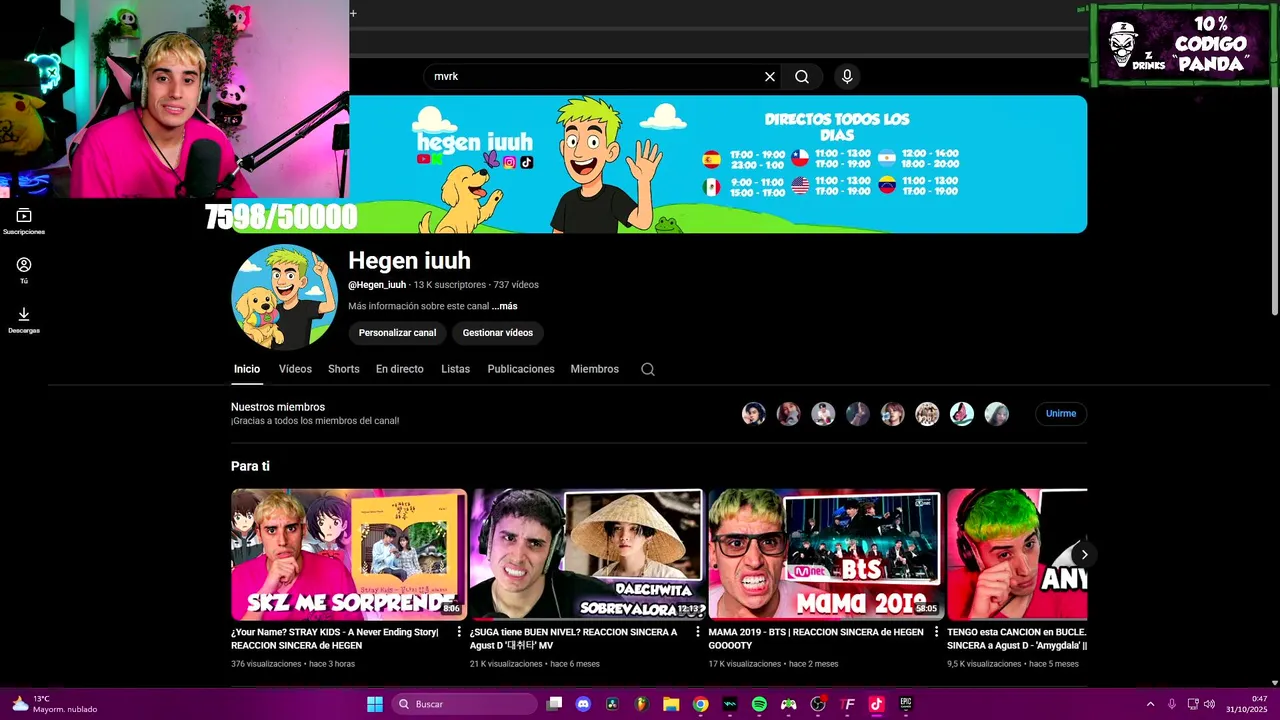1280x720 pixels.
Task: Open TikTok app from taskbar
Action: [876, 704]
